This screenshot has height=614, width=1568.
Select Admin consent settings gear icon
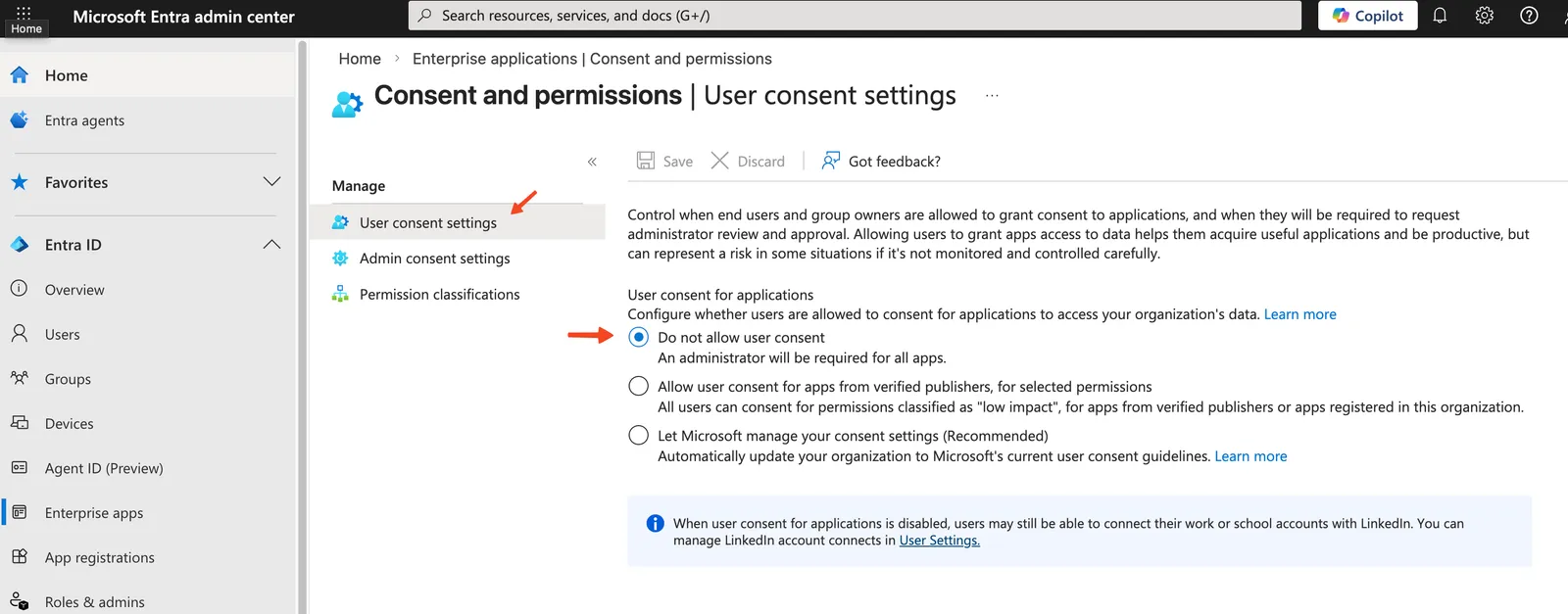340,259
